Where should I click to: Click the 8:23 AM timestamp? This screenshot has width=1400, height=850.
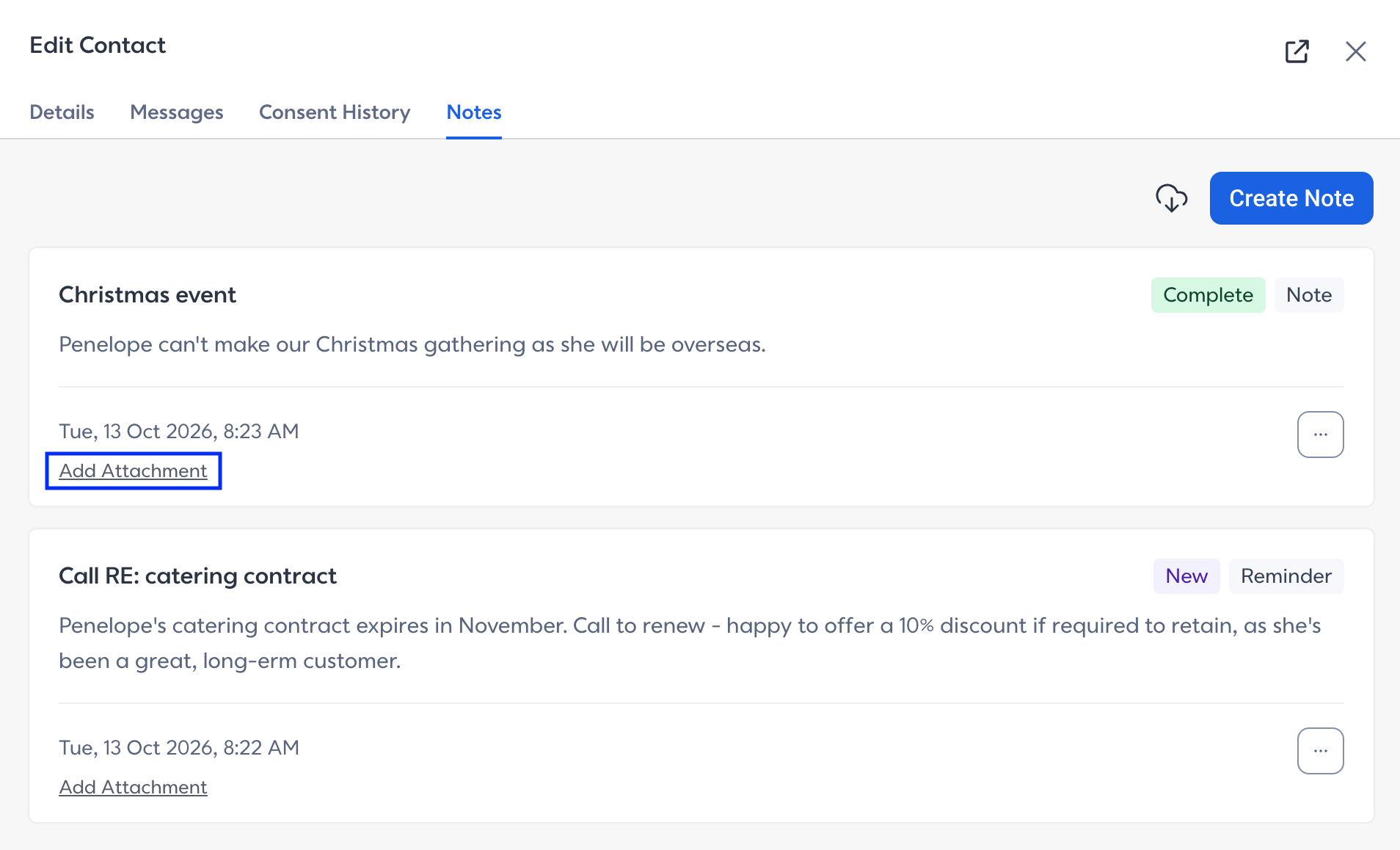coord(178,431)
